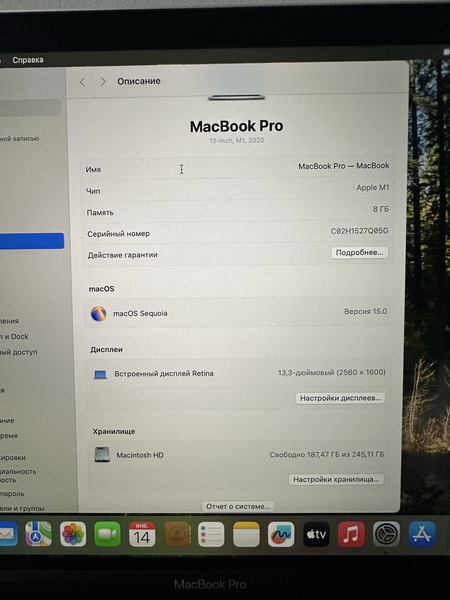The height and width of the screenshot is (600, 450).
Task: Click serial number C02H1527Q05G
Action: tap(359, 231)
